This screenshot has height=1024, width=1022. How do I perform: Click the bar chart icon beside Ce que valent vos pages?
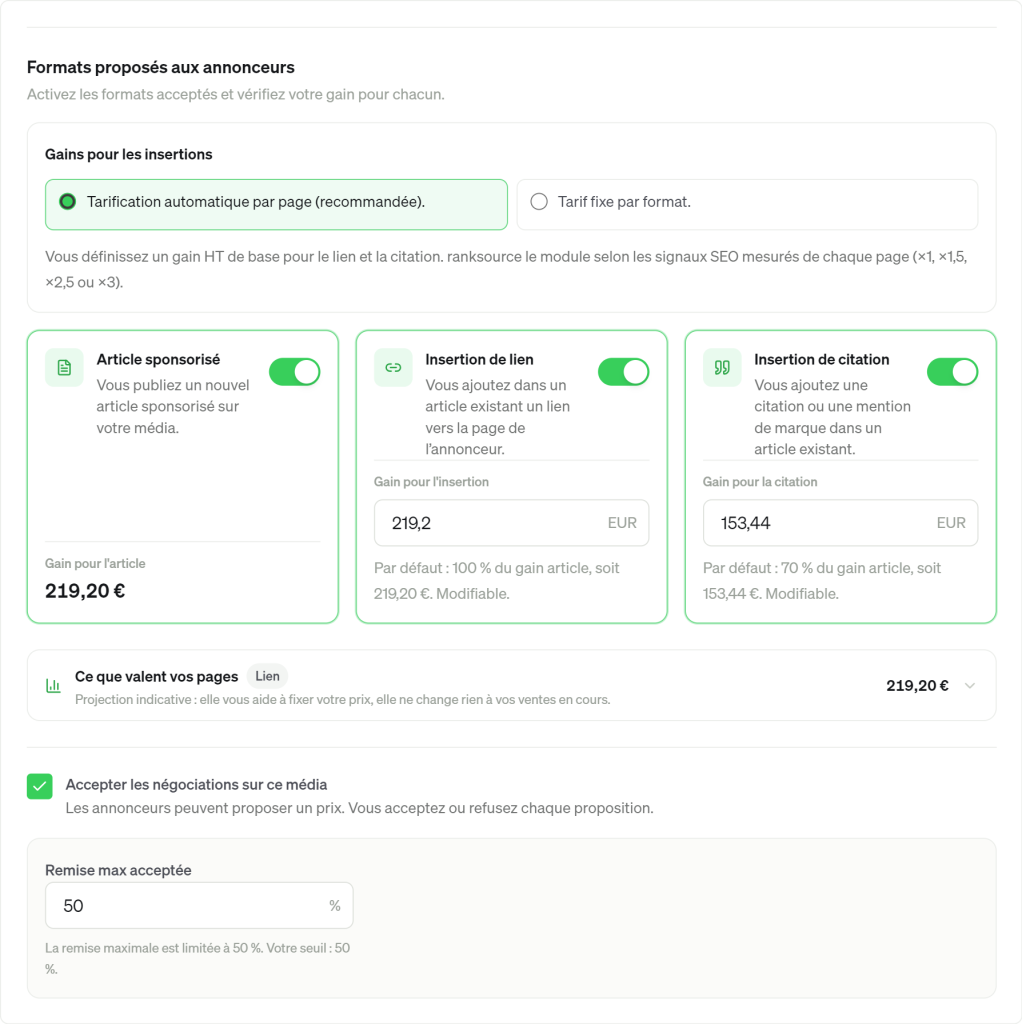54,685
